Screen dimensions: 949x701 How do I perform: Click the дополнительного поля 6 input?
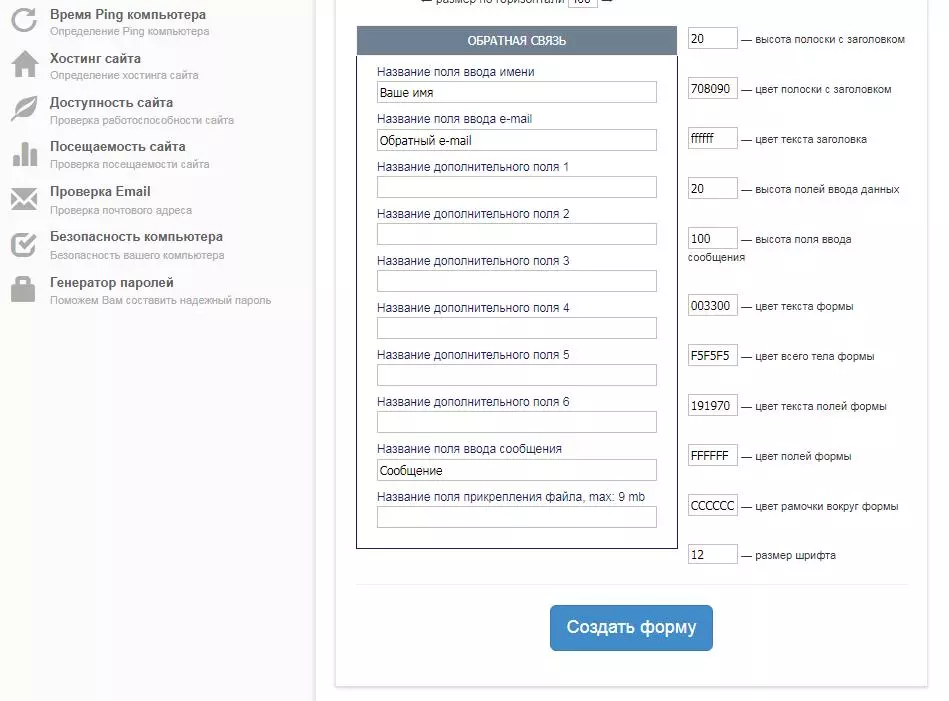click(517, 422)
